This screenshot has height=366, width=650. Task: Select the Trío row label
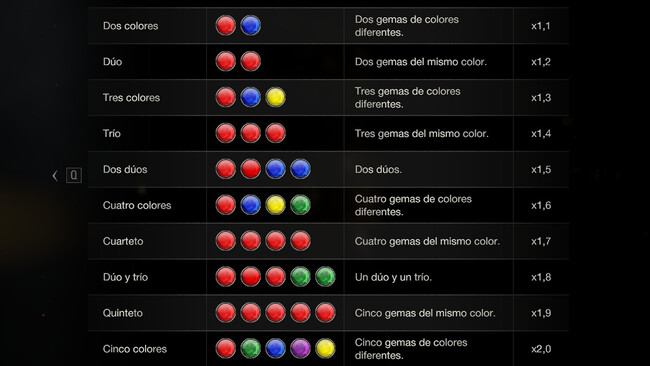pos(112,133)
